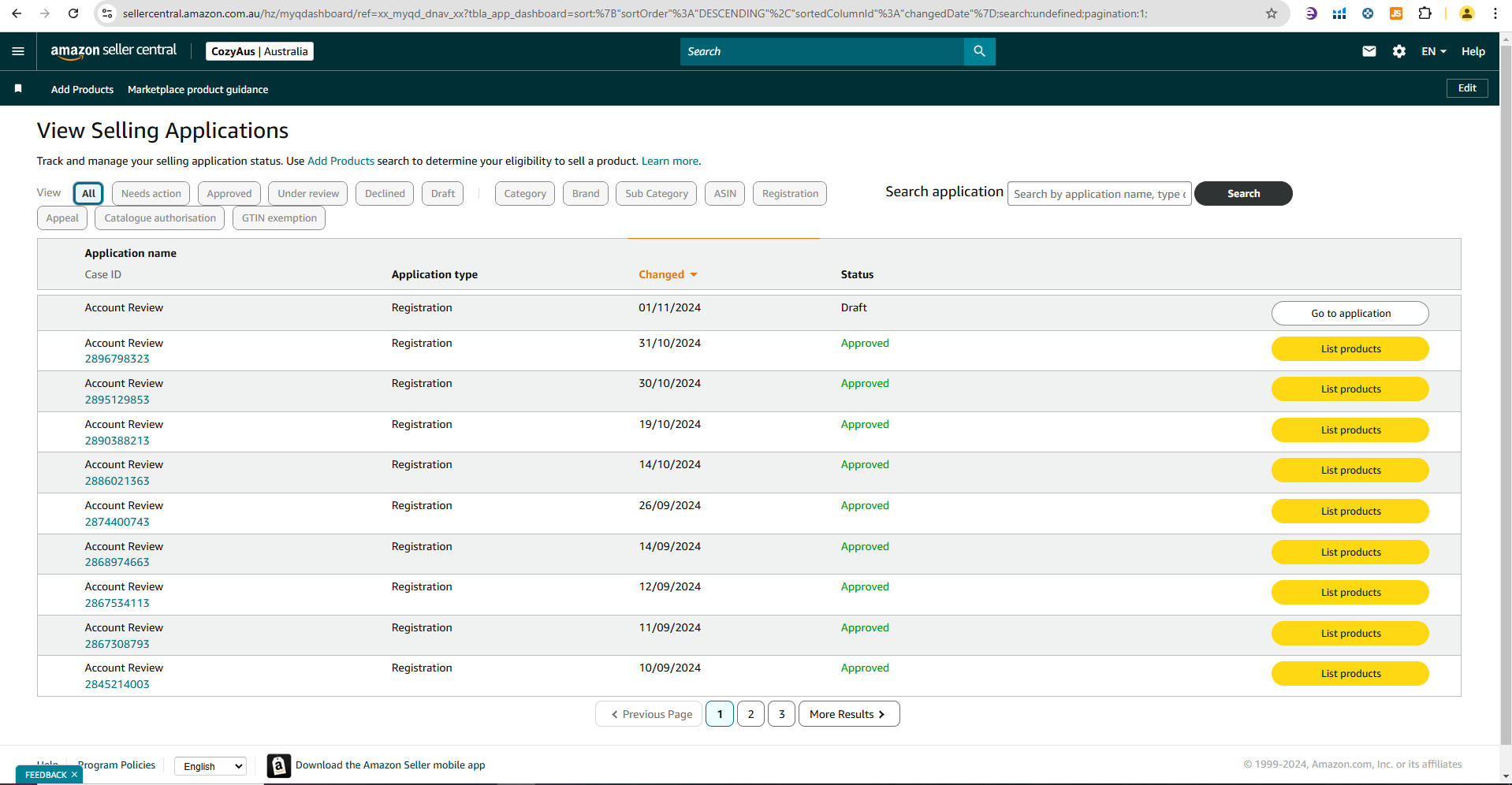
Task: Select the Appeal filter
Action: [62, 218]
